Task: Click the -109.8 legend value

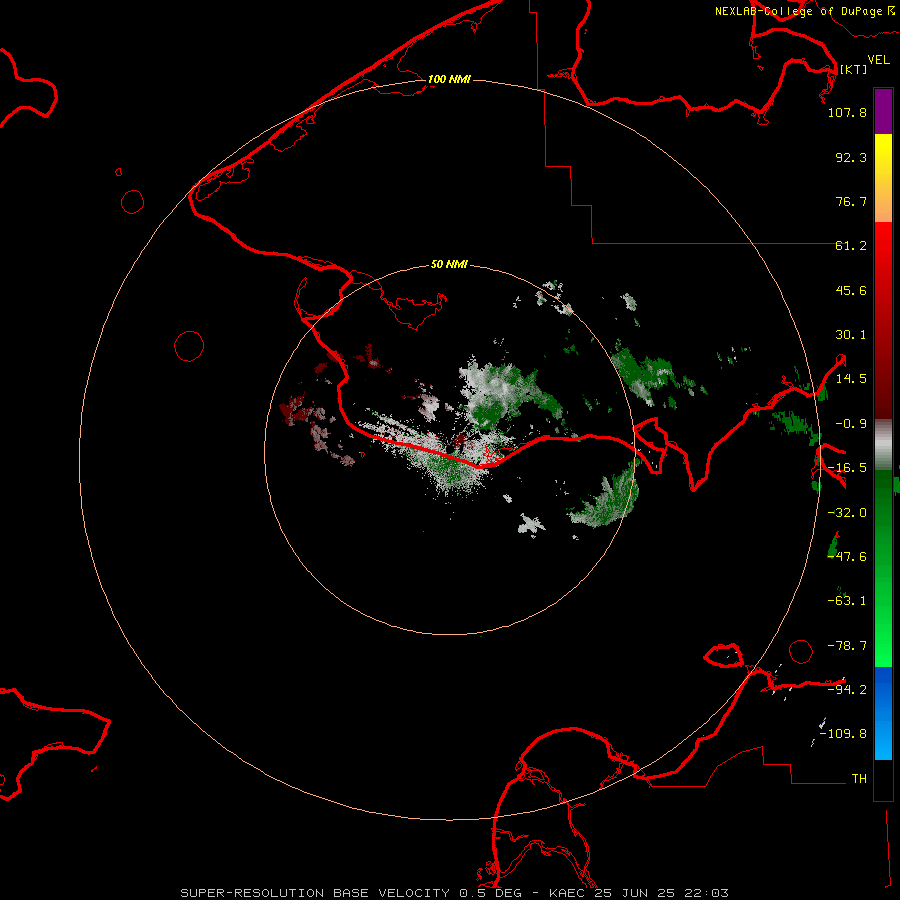Action: tap(843, 734)
